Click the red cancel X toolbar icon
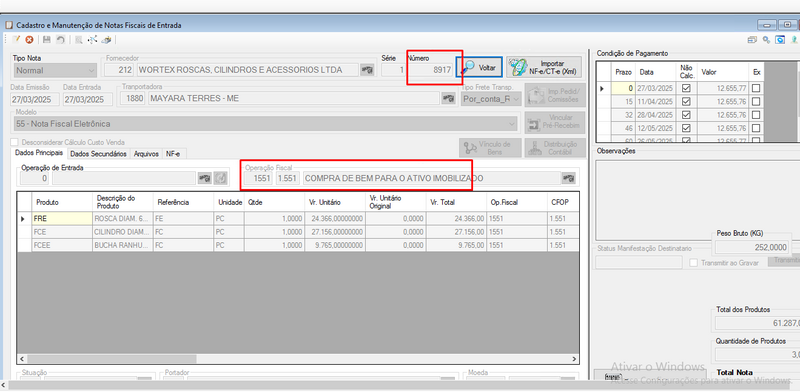The width and height of the screenshot is (800, 392). click(30, 39)
